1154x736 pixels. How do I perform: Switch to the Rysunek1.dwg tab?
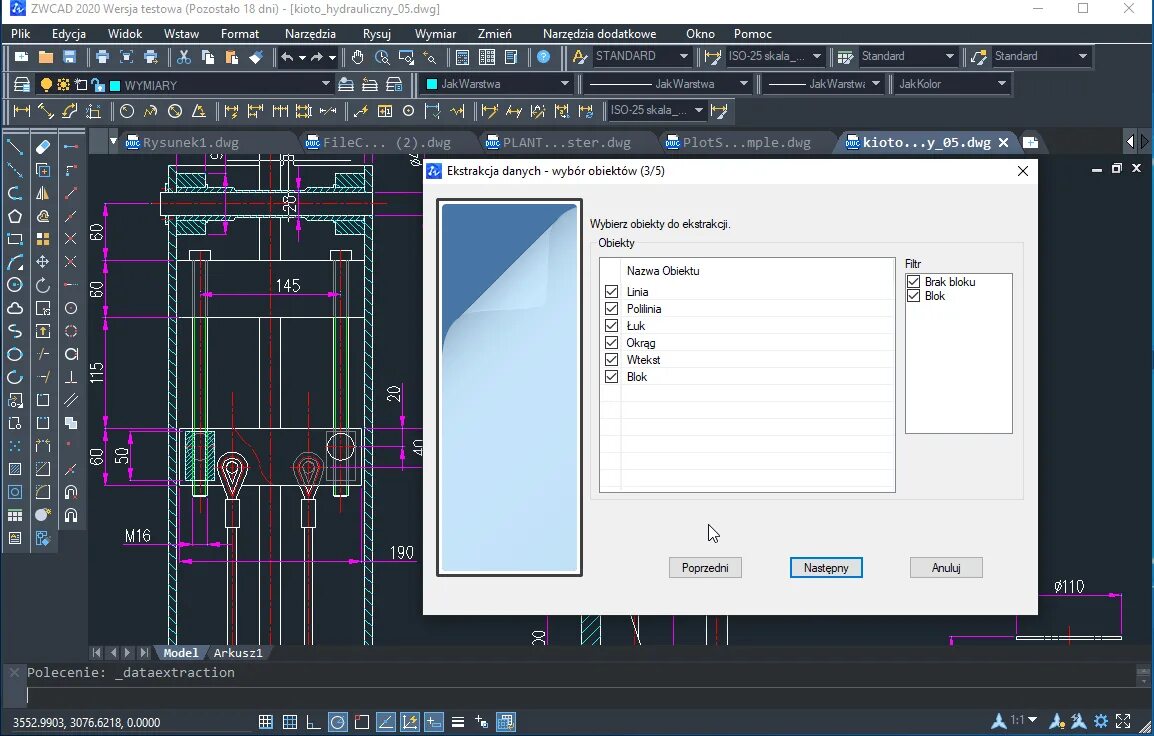pyautogui.click(x=190, y=142)
